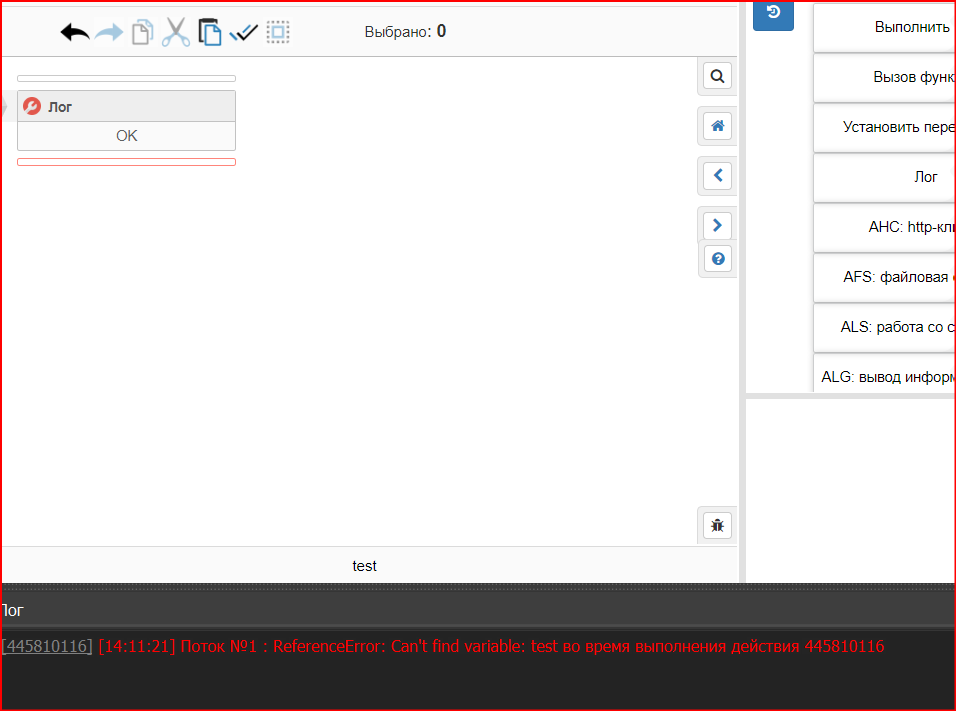The width and height of the screenshot is (956, 711).
Task: Click the redo arrow in the toolbar
Action: 109,32
